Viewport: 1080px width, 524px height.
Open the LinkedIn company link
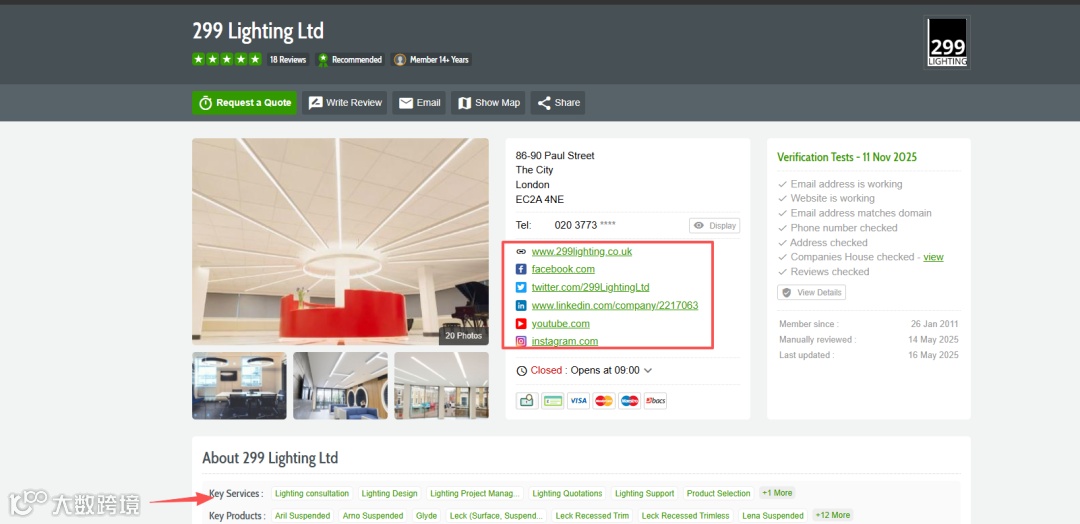[614, 305]
